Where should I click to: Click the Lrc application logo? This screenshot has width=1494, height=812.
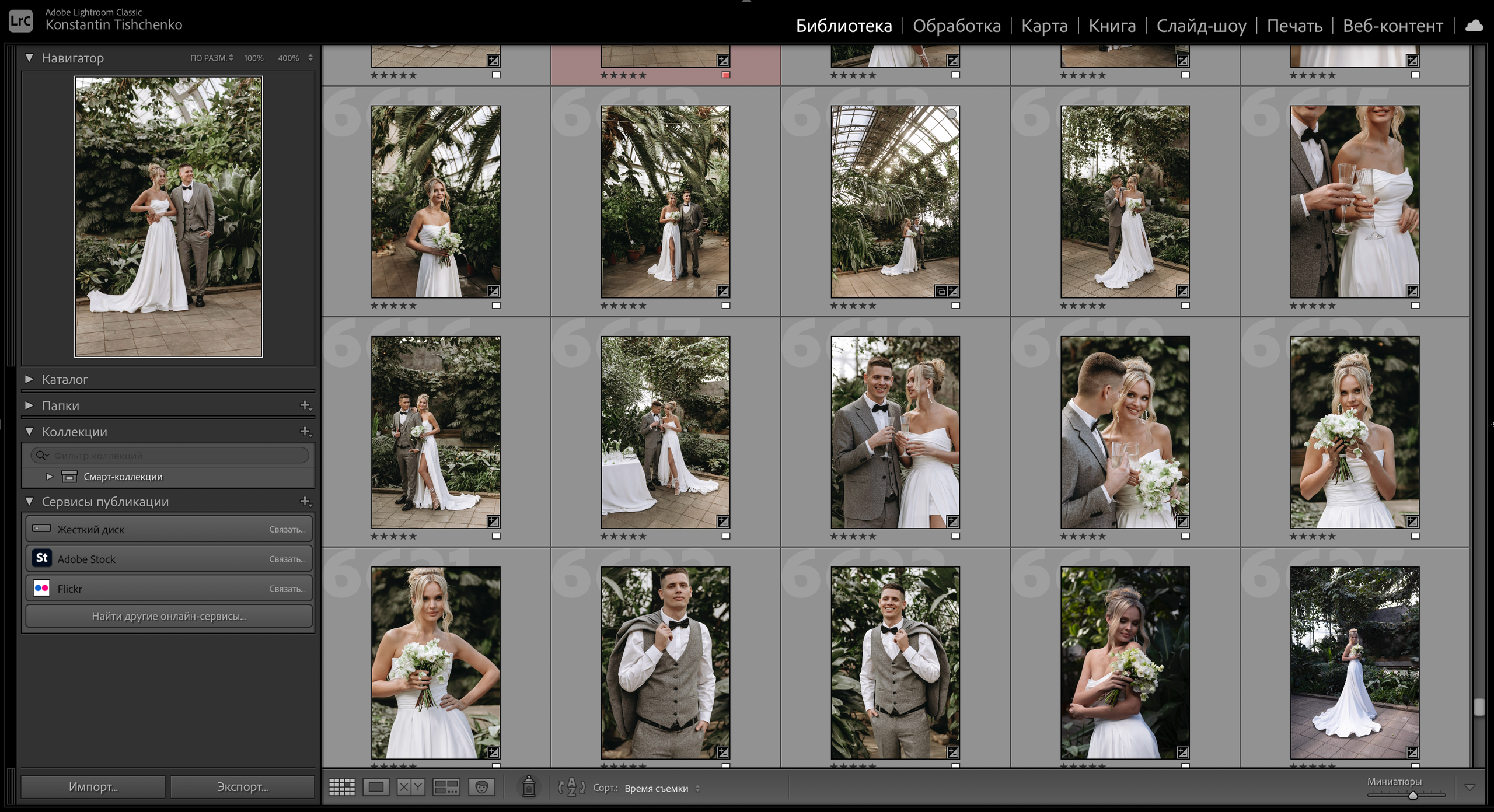pyautogui.click(x=21, y=21)
